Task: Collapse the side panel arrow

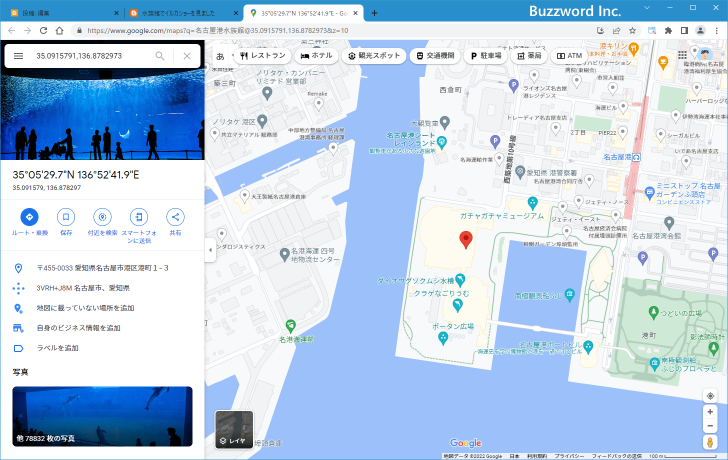Action: [x=210, y=250]
